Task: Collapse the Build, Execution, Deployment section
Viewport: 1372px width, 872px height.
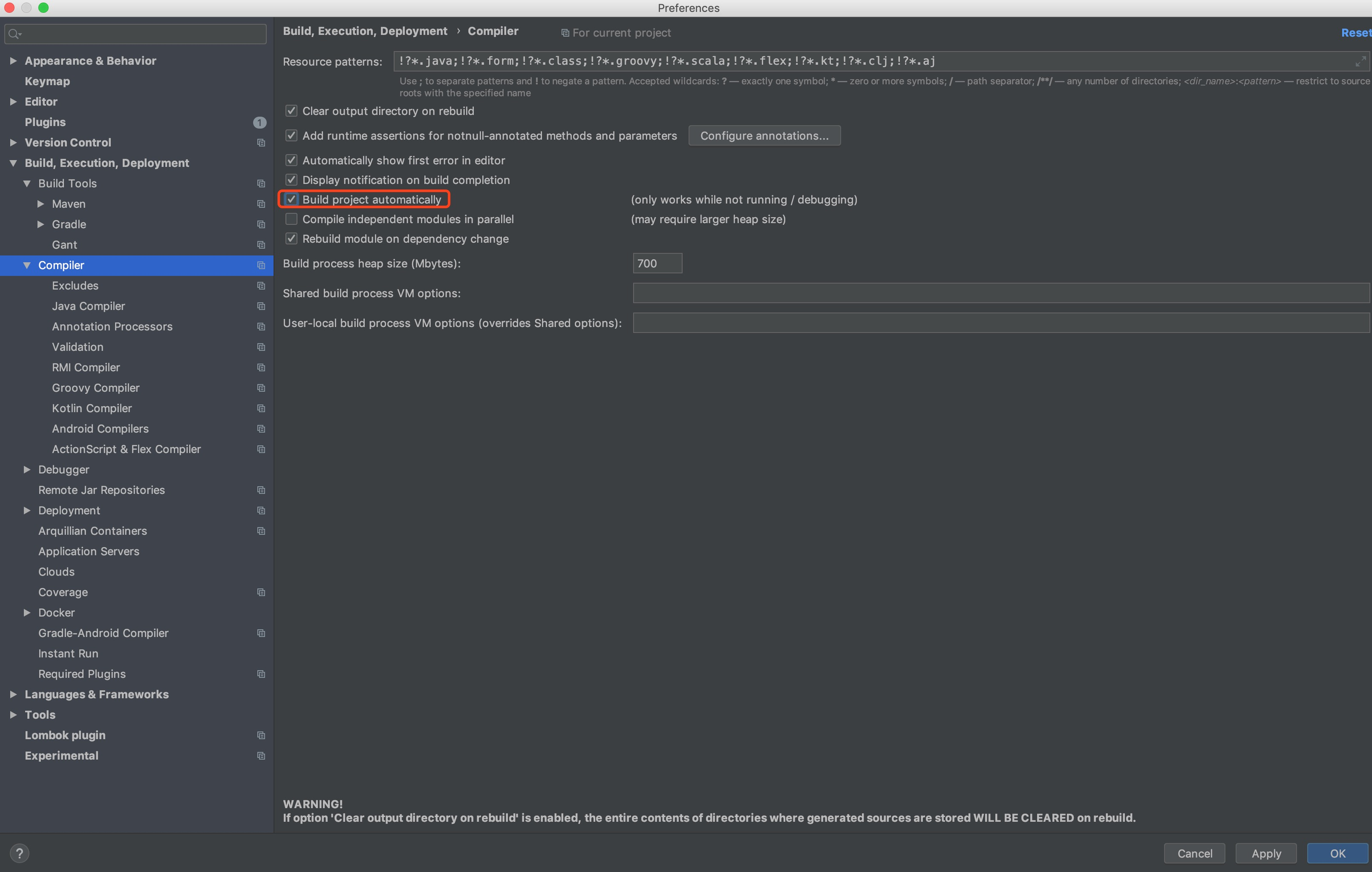Action: pos(13,163)
